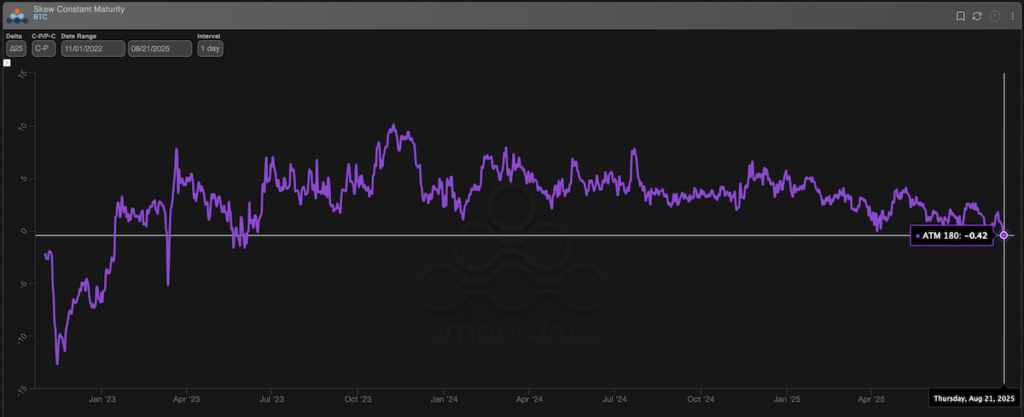Click the bookmark icon in the header
The image size is (1024, 417).
tap(960, 16)
